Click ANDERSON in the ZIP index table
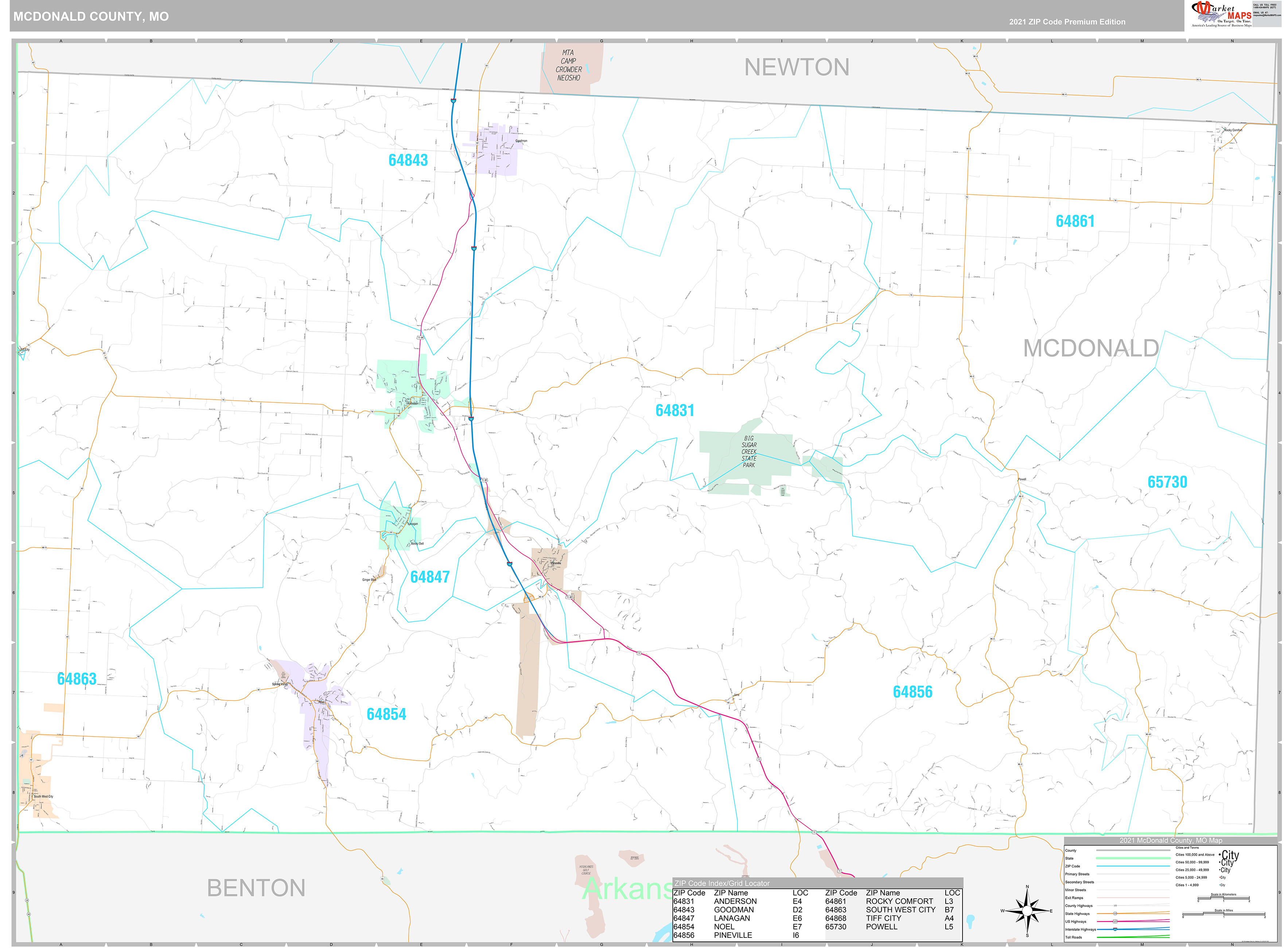The width and height of the screenshot is (1288, 948). [x=735, y=901]
